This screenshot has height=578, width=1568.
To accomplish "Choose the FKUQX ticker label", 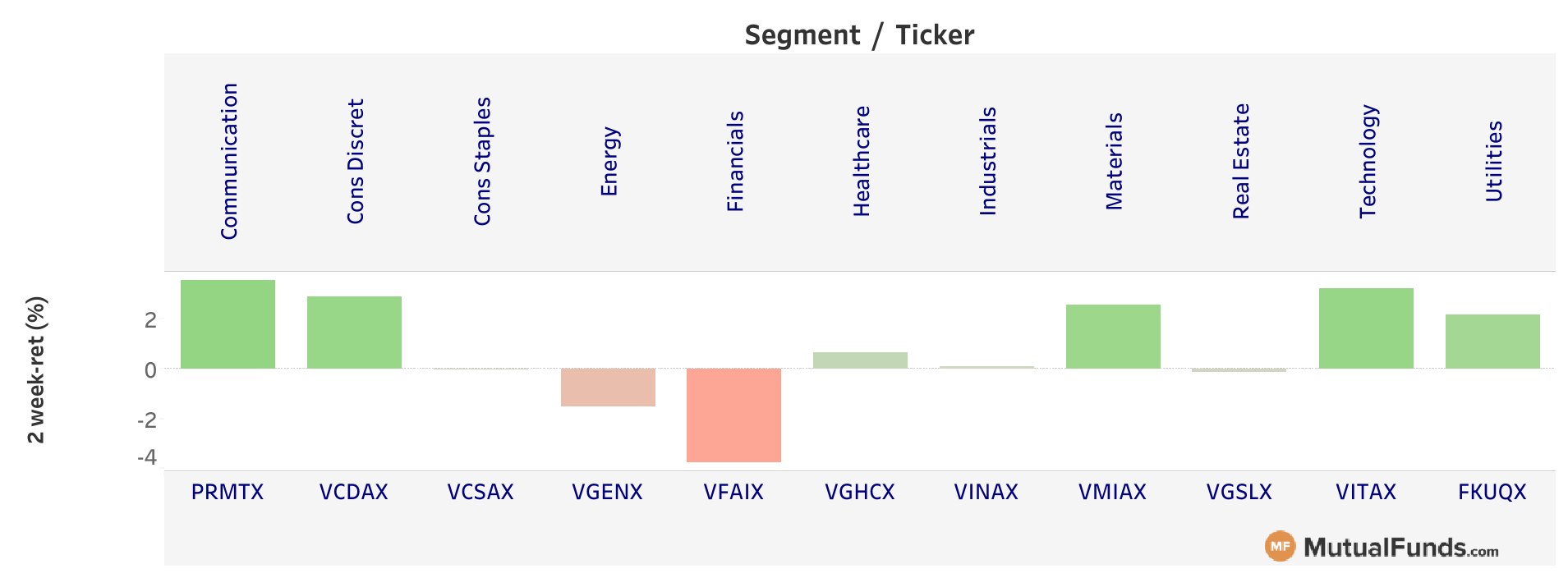I will (x=1492, y=492).
